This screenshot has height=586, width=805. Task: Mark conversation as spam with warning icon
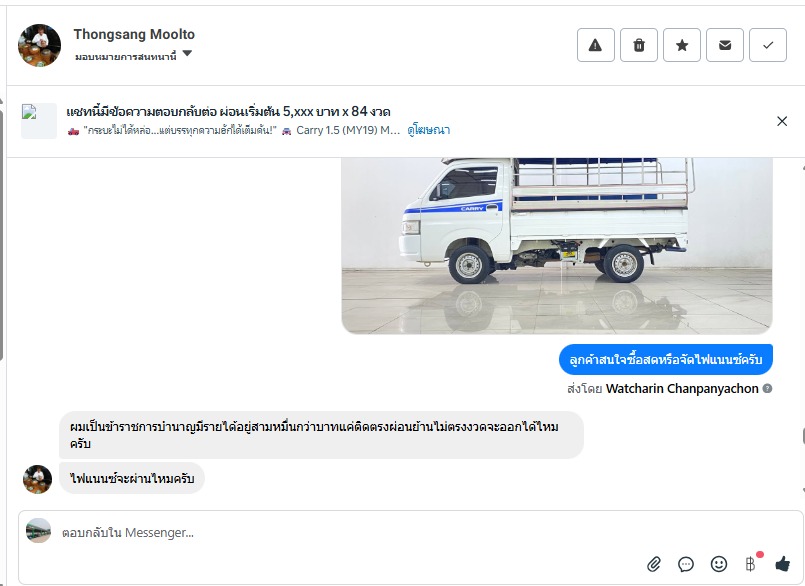pyautogui.click(x=596, y=45)
